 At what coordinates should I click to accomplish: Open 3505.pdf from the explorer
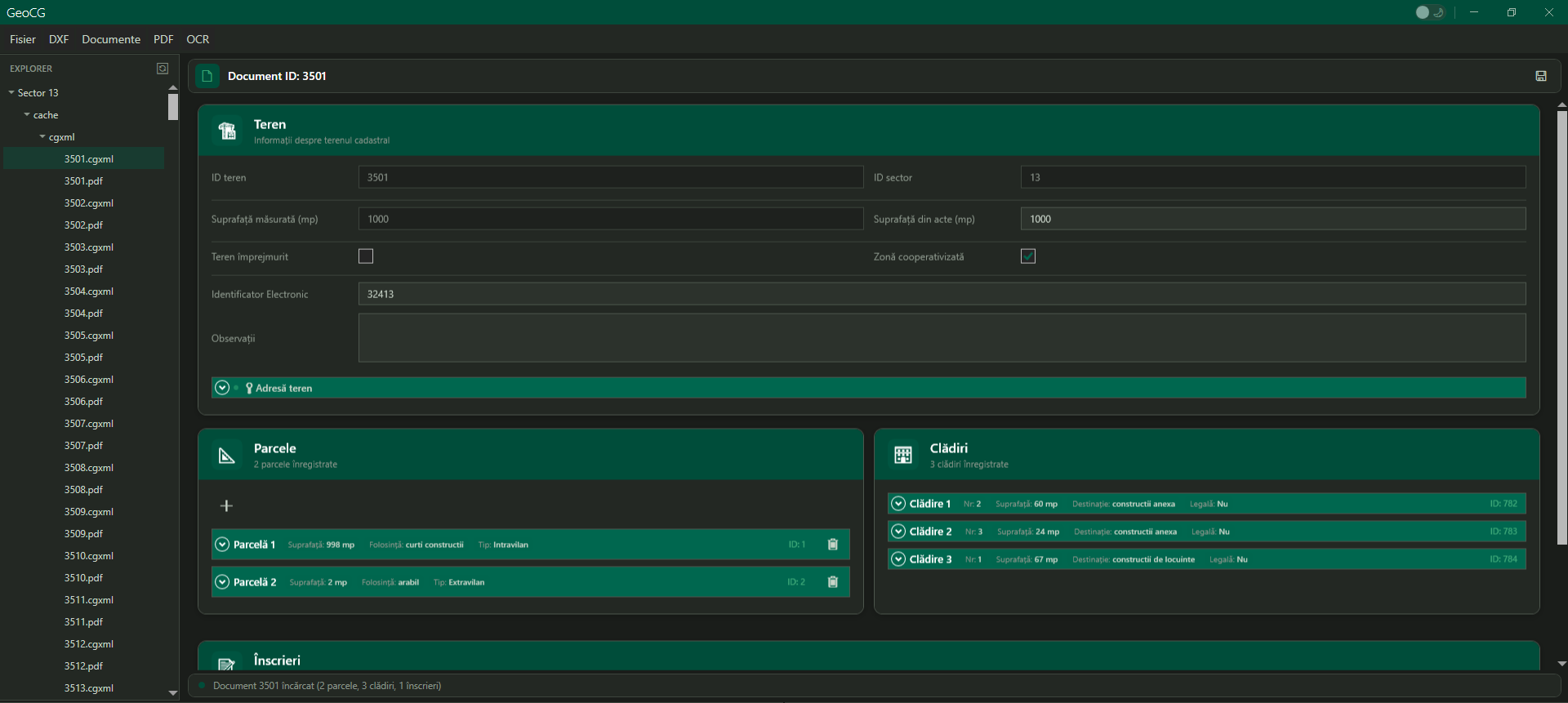[x=83, y=358]
